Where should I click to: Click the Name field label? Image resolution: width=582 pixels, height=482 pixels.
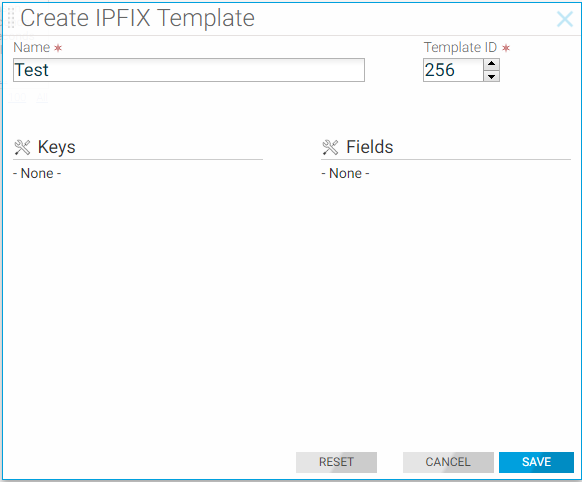click(32, 47)
